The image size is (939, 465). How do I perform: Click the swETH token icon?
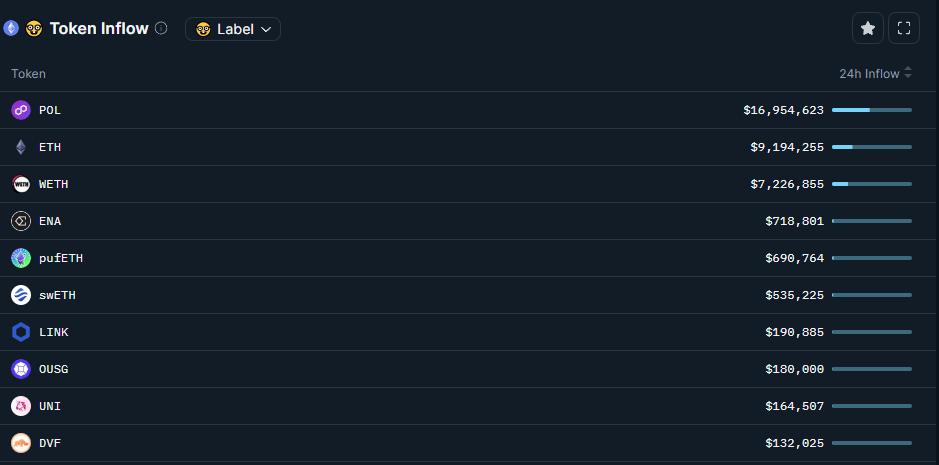(x=21, y=295)
